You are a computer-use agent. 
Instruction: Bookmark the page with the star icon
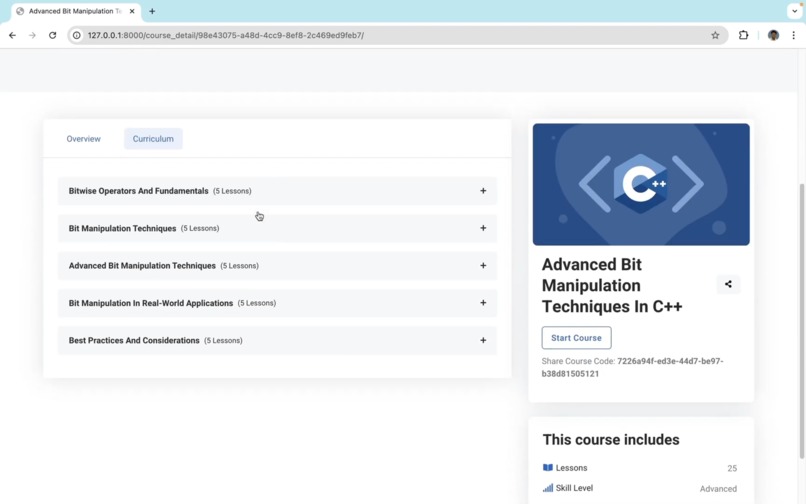tap(715, 35)
